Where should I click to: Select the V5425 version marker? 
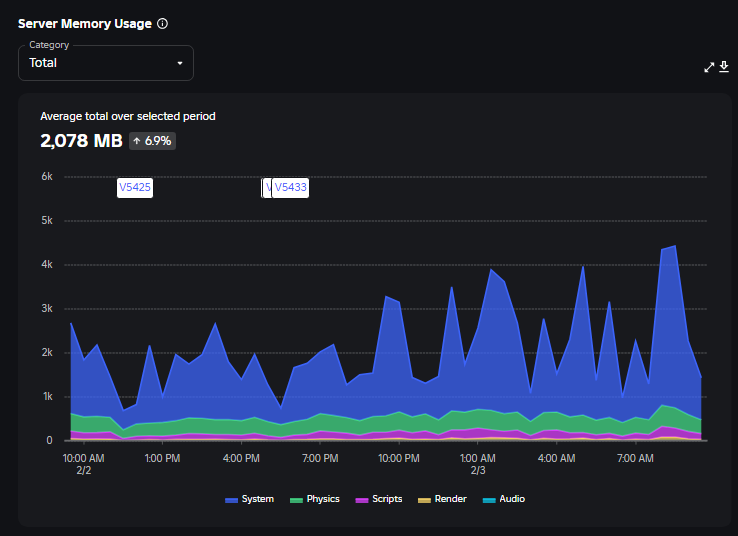point(135,188)
